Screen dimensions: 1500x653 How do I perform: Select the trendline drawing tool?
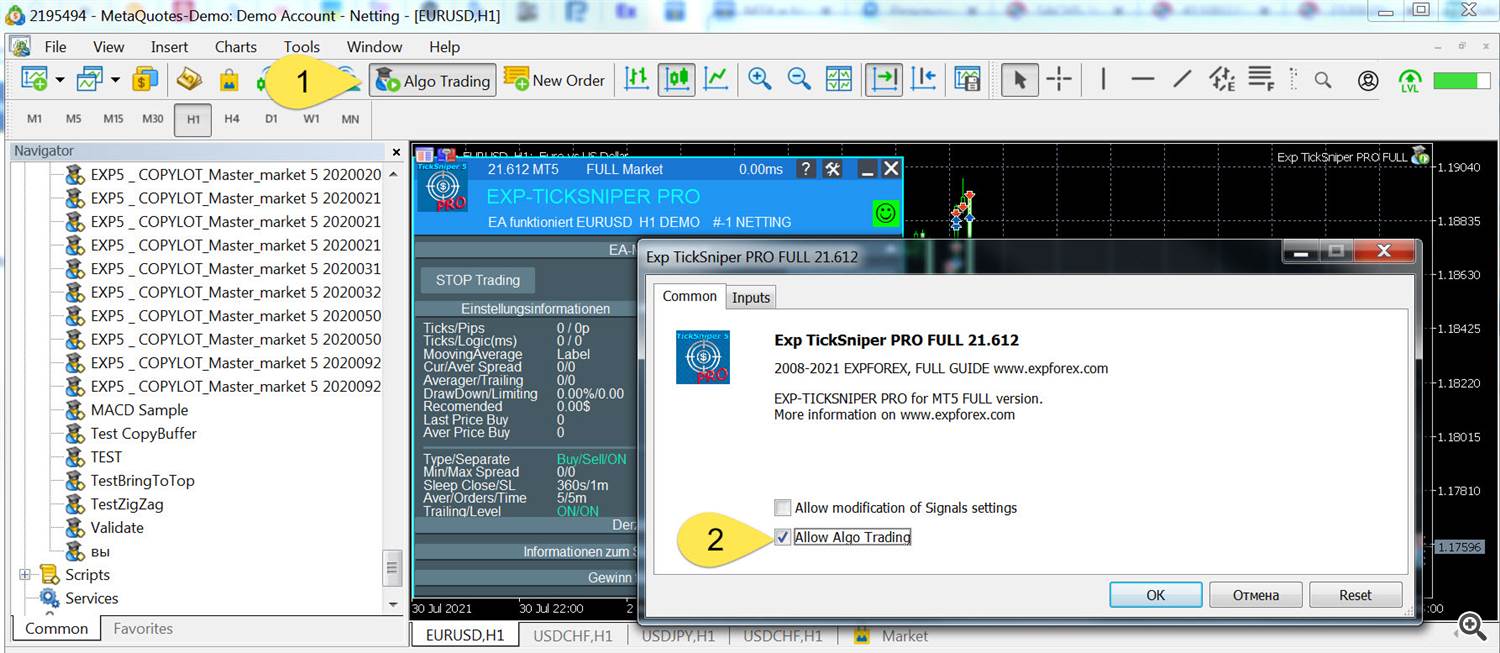(1182, 80)
